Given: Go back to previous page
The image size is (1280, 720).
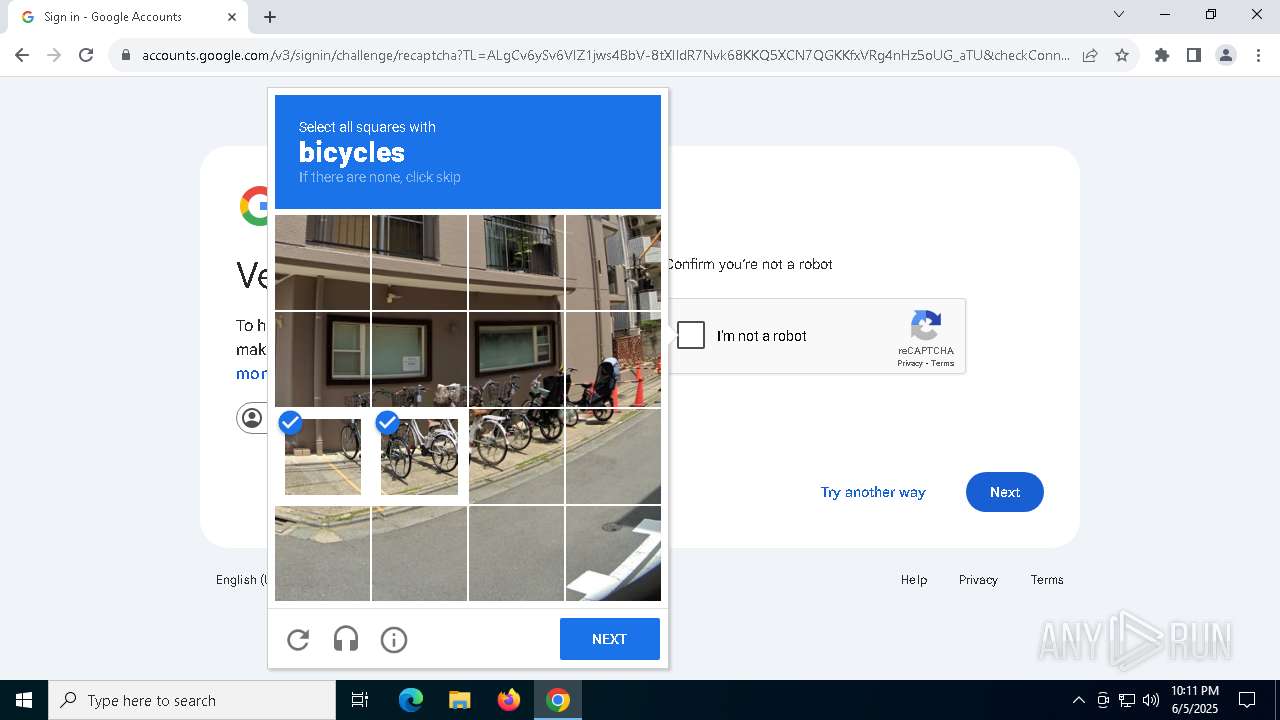Looking at the screenshot, I should coord(22,55).
